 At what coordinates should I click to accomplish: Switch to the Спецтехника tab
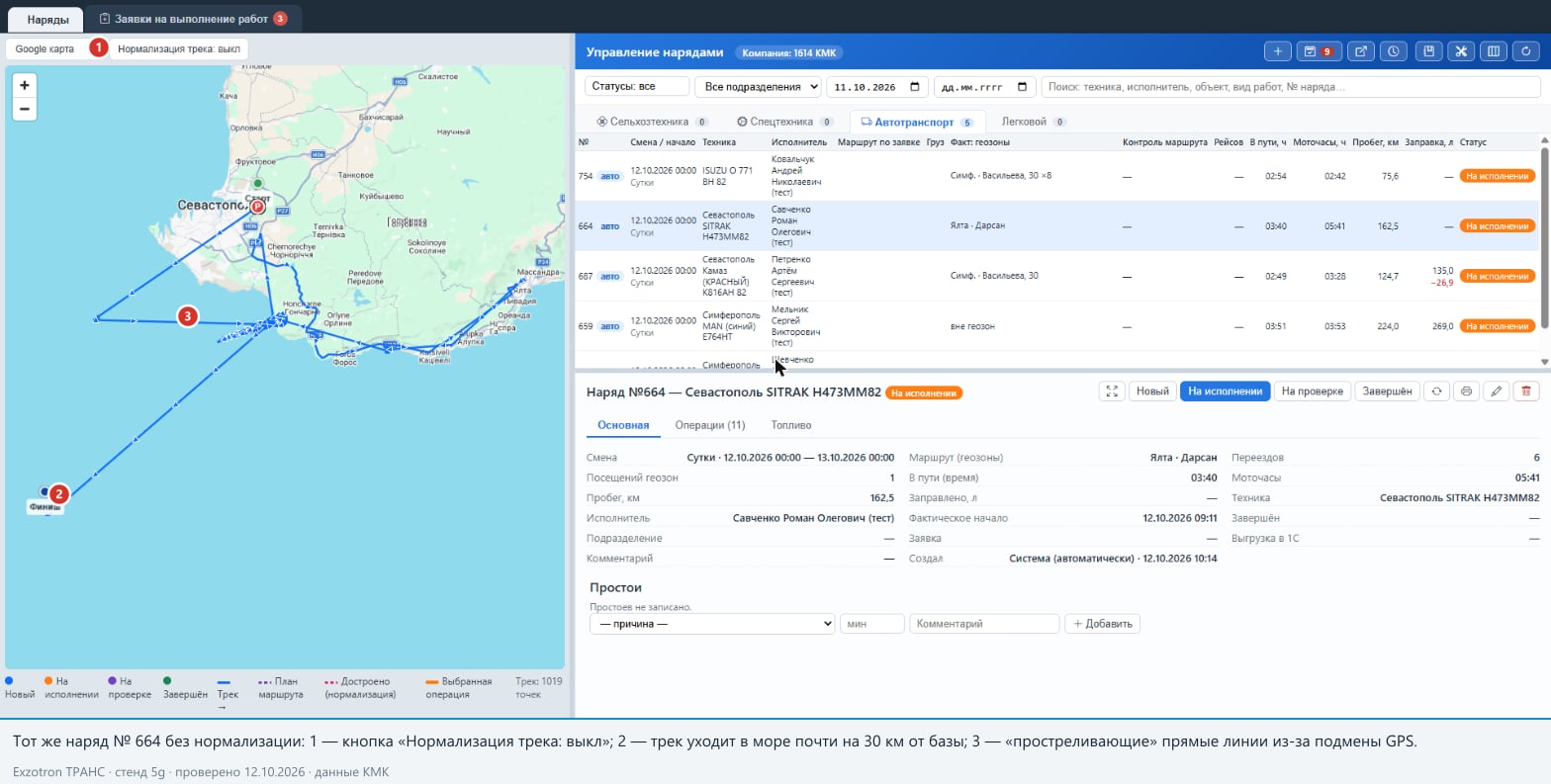click(x=786, y=122)
